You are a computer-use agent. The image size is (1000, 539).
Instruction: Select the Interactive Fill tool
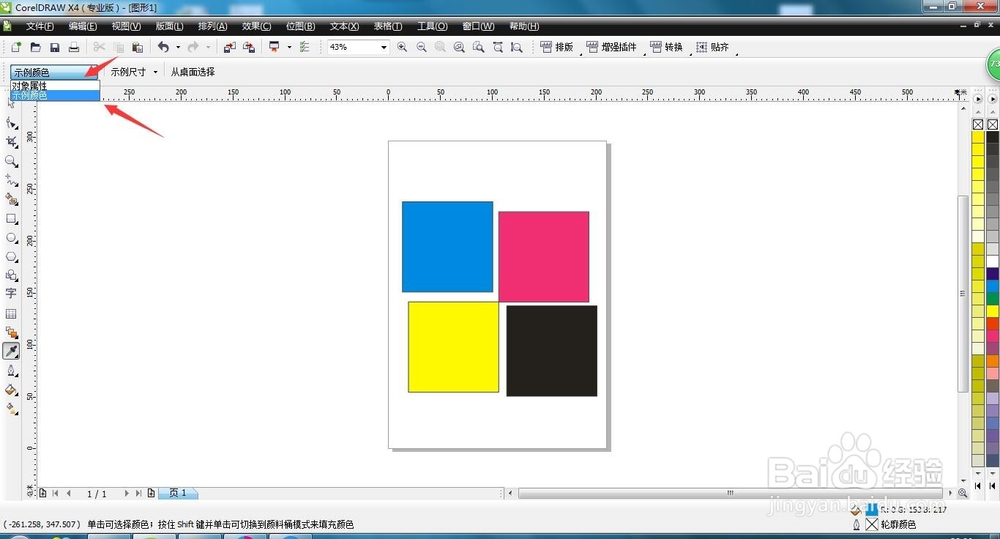pos(11,409)
